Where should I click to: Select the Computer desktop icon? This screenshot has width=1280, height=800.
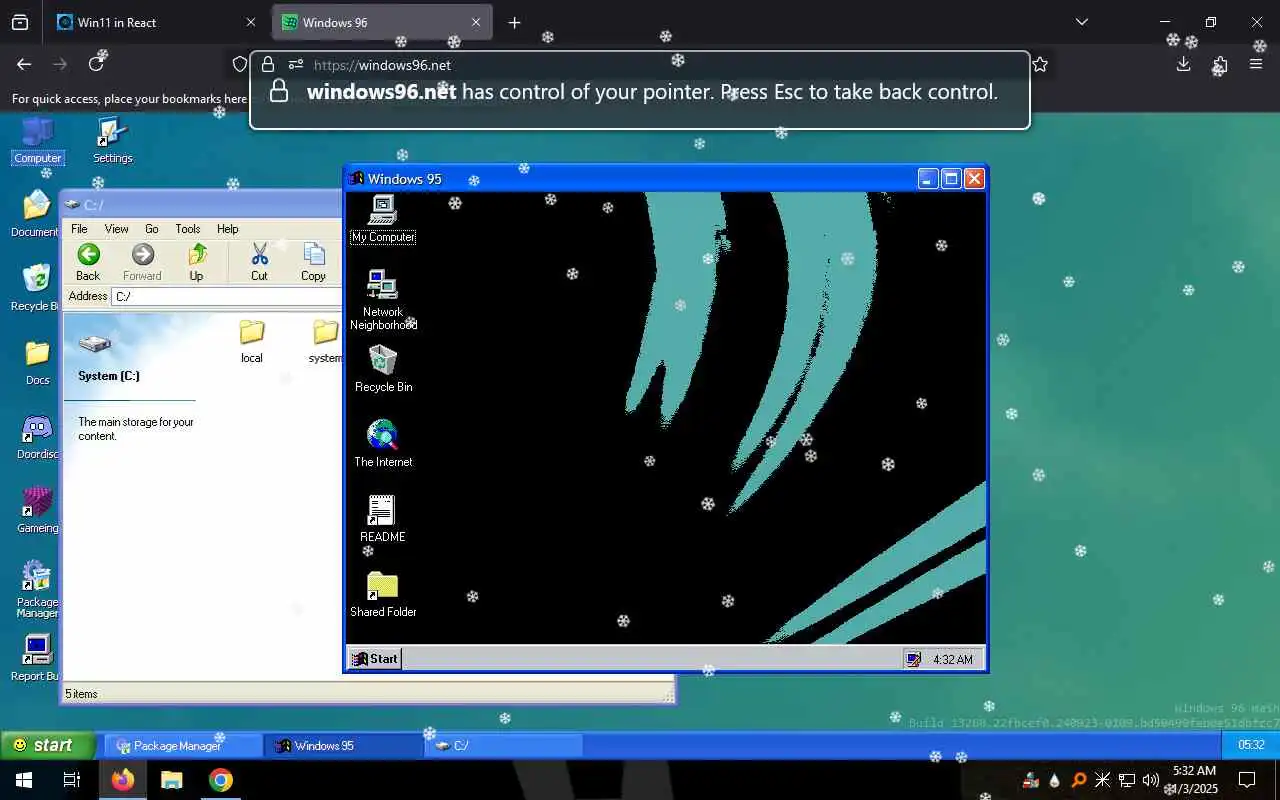(x=38, y=140)
